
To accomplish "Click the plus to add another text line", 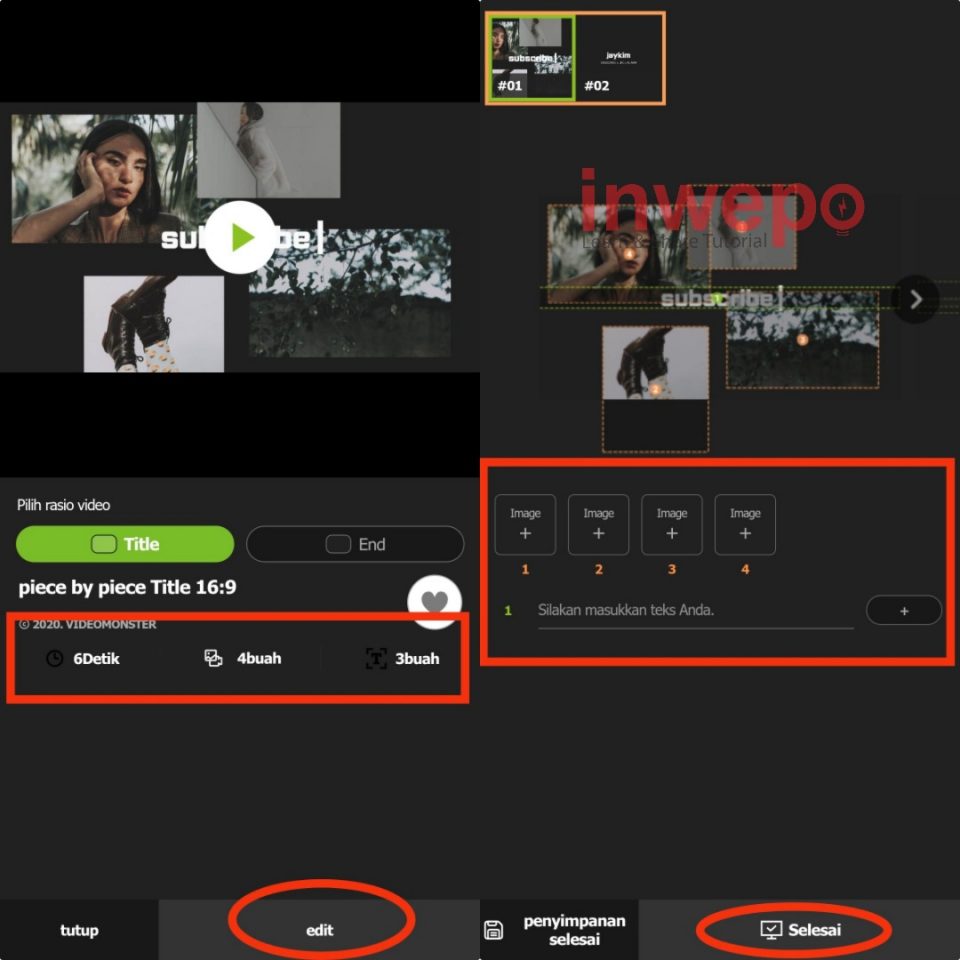I will tap(903, 610).
